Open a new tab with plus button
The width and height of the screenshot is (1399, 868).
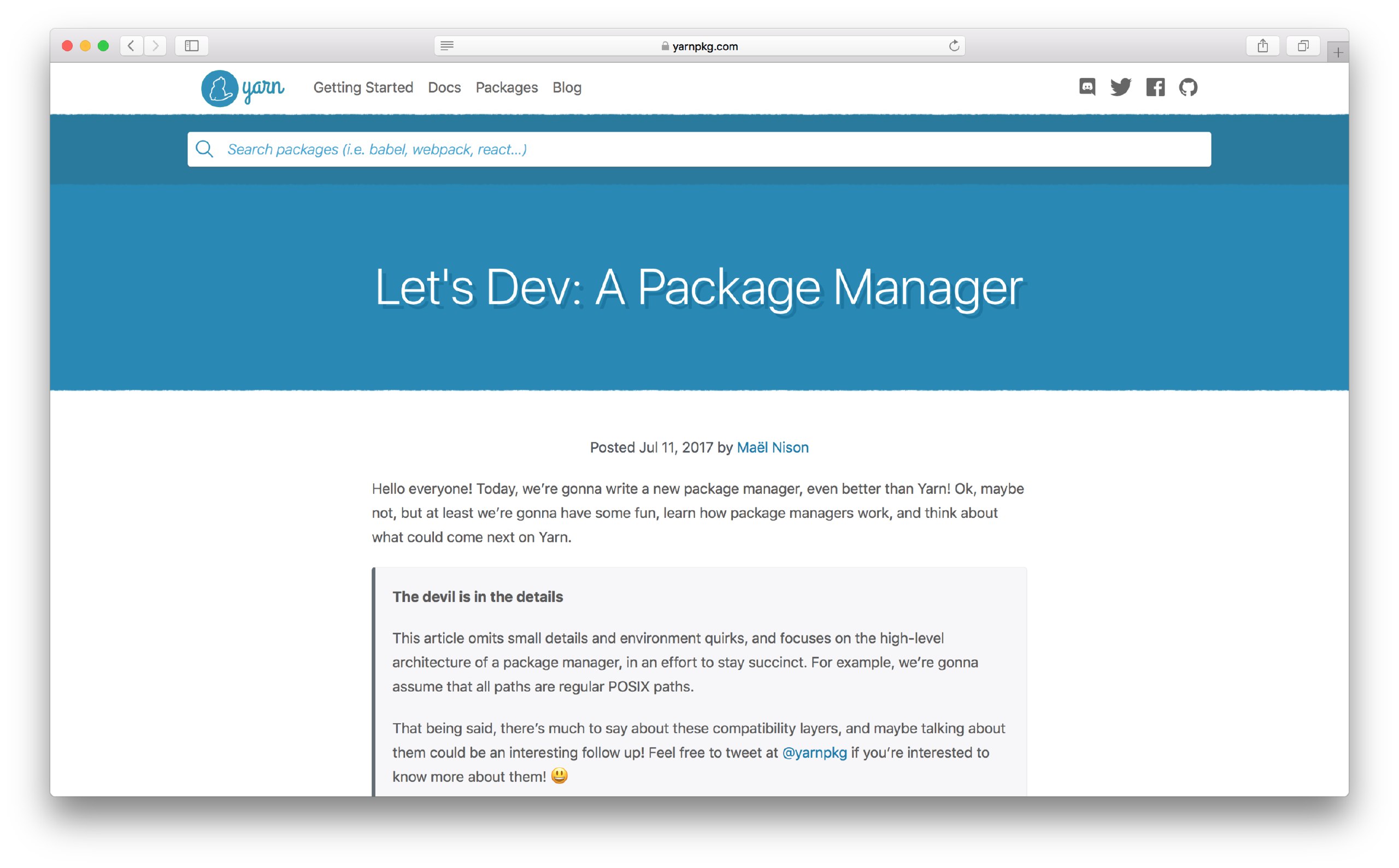(x=1338, y=53)
